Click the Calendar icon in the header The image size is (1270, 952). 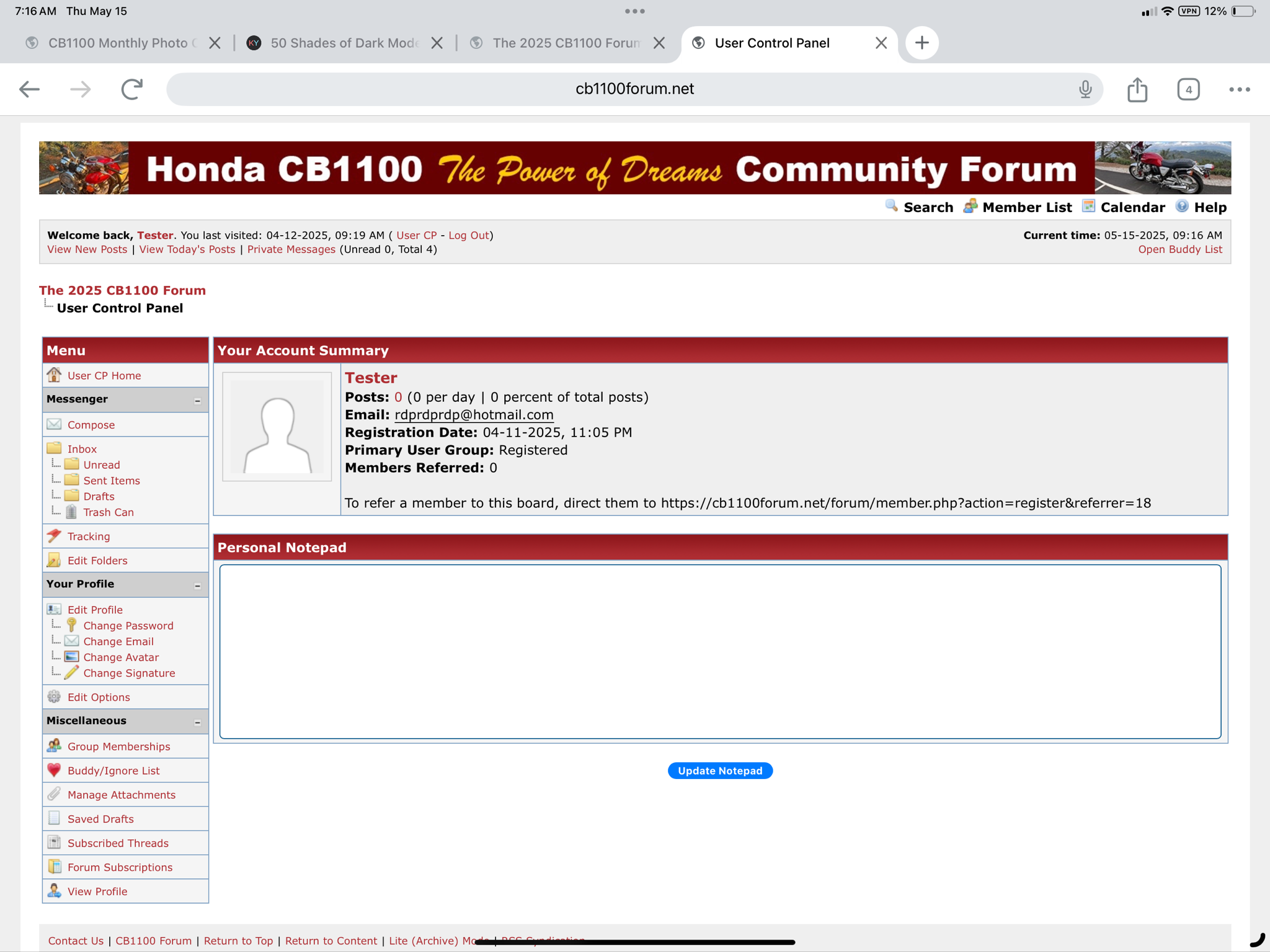[1088, 206]
